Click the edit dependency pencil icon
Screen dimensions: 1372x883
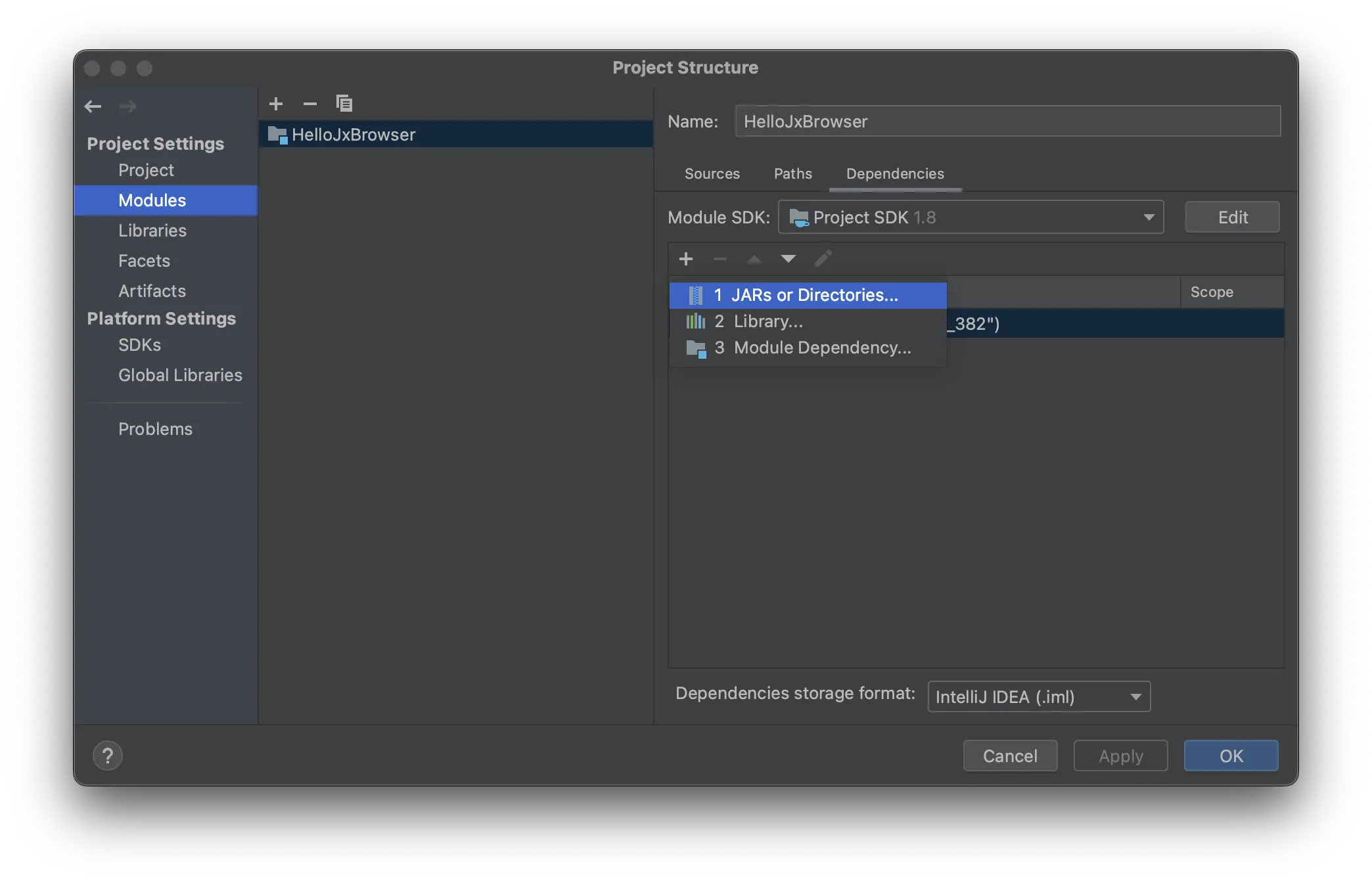(821, 259)
